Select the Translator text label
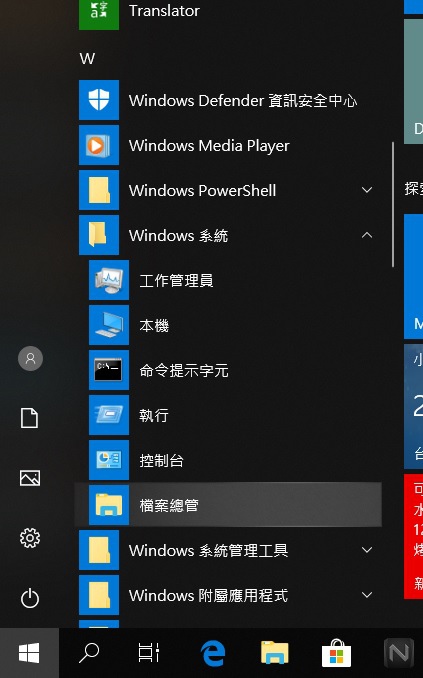The width and height of the screenshot is (423, 678). point(164,10)
